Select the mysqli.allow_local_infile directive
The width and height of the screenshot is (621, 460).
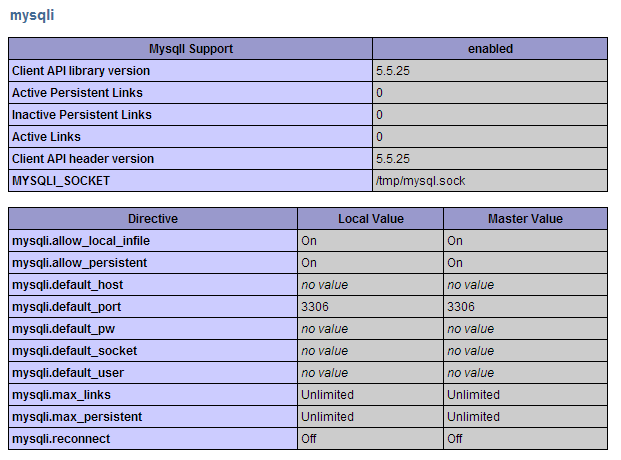[81, 241]
